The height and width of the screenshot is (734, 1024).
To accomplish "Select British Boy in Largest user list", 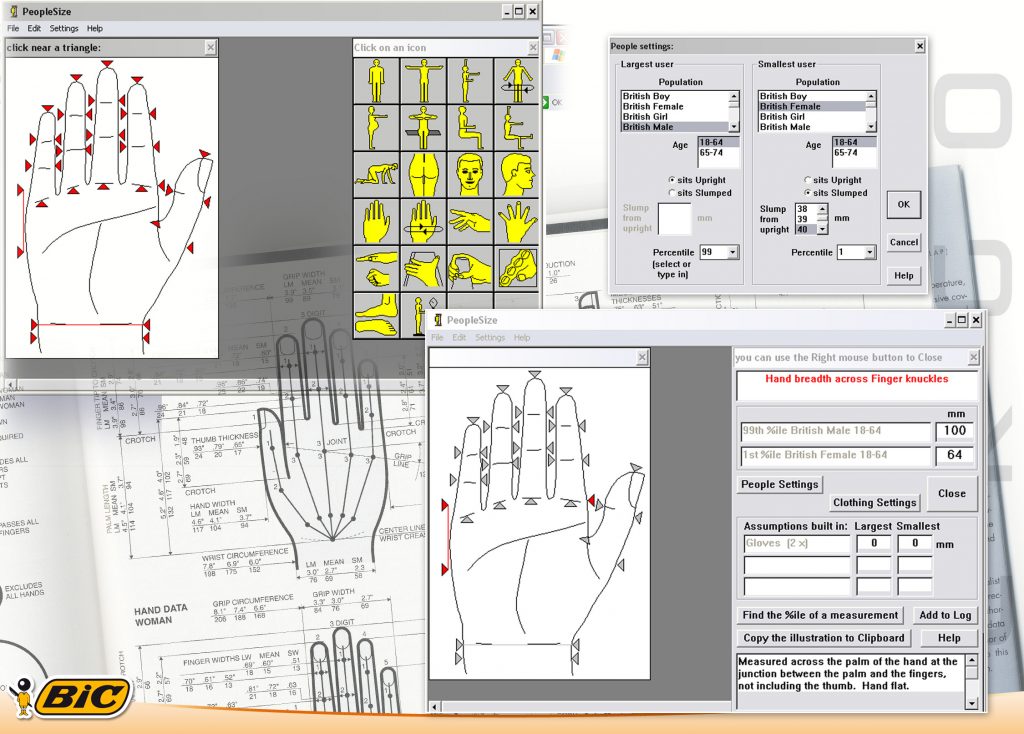I will (x=675, y=96).
